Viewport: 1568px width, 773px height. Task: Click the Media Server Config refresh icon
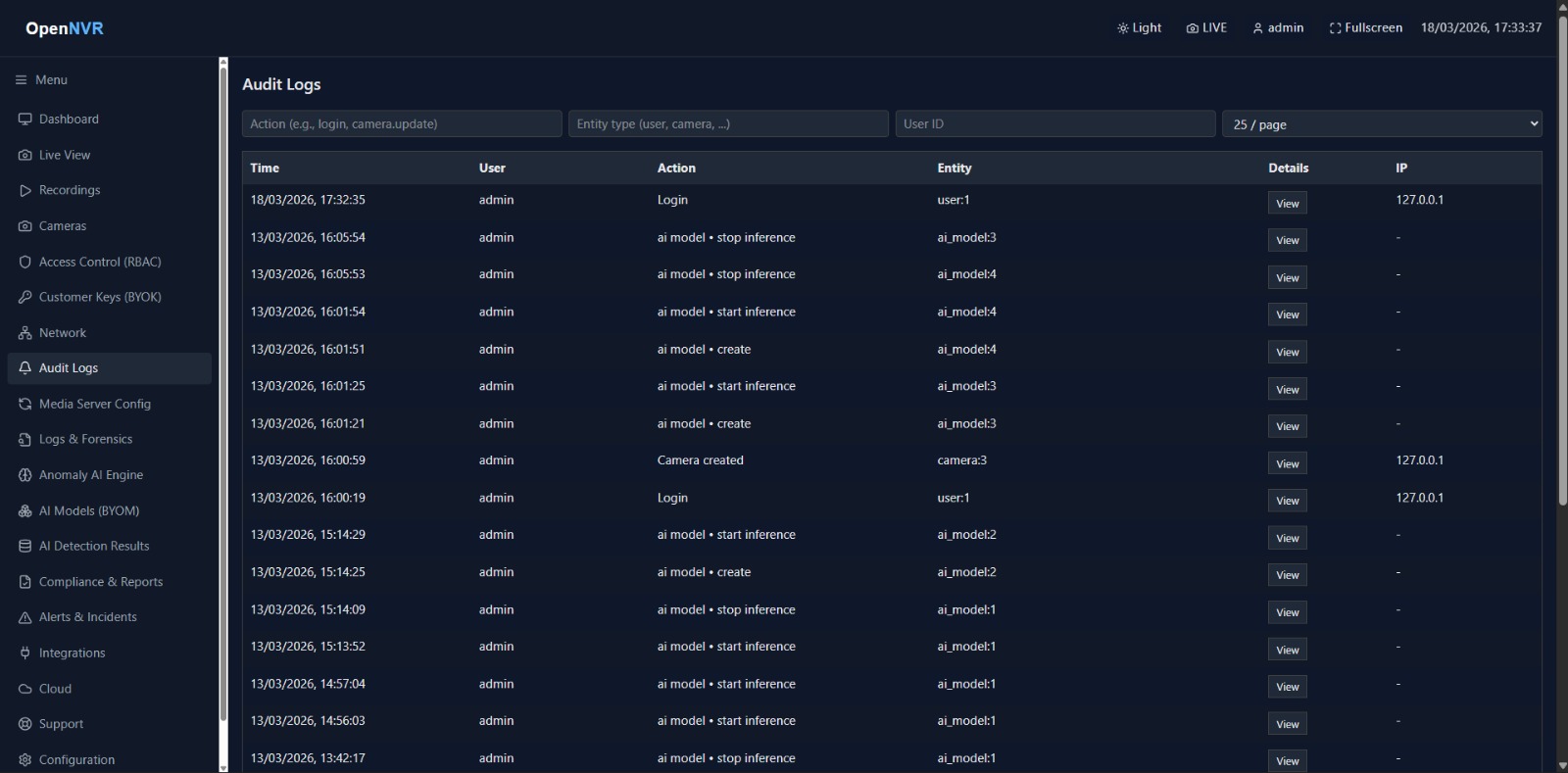coord(25,404)
